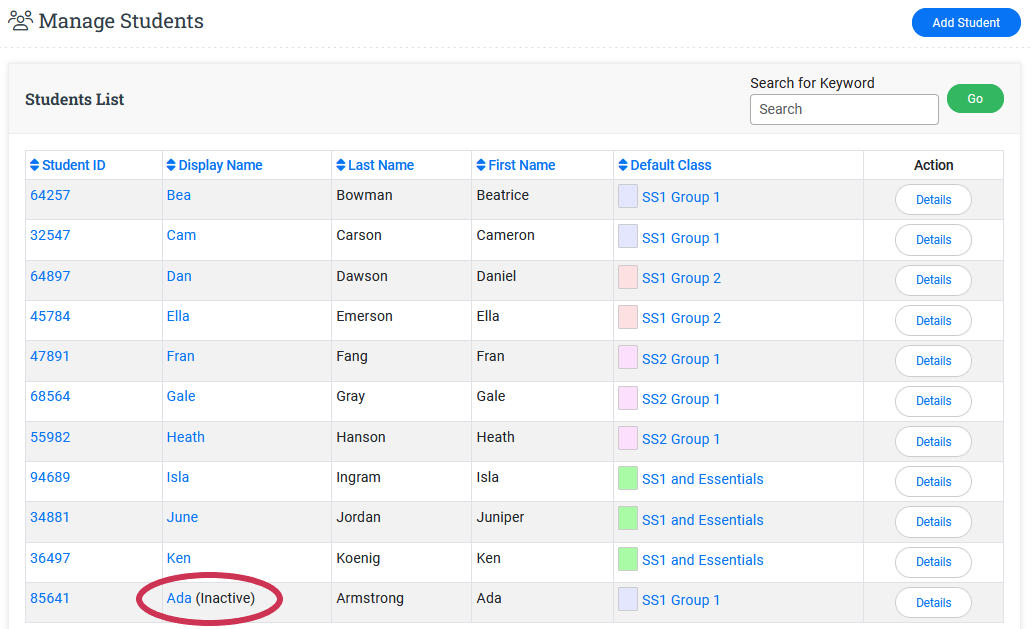Sort by Student ID column arrows

35,166
